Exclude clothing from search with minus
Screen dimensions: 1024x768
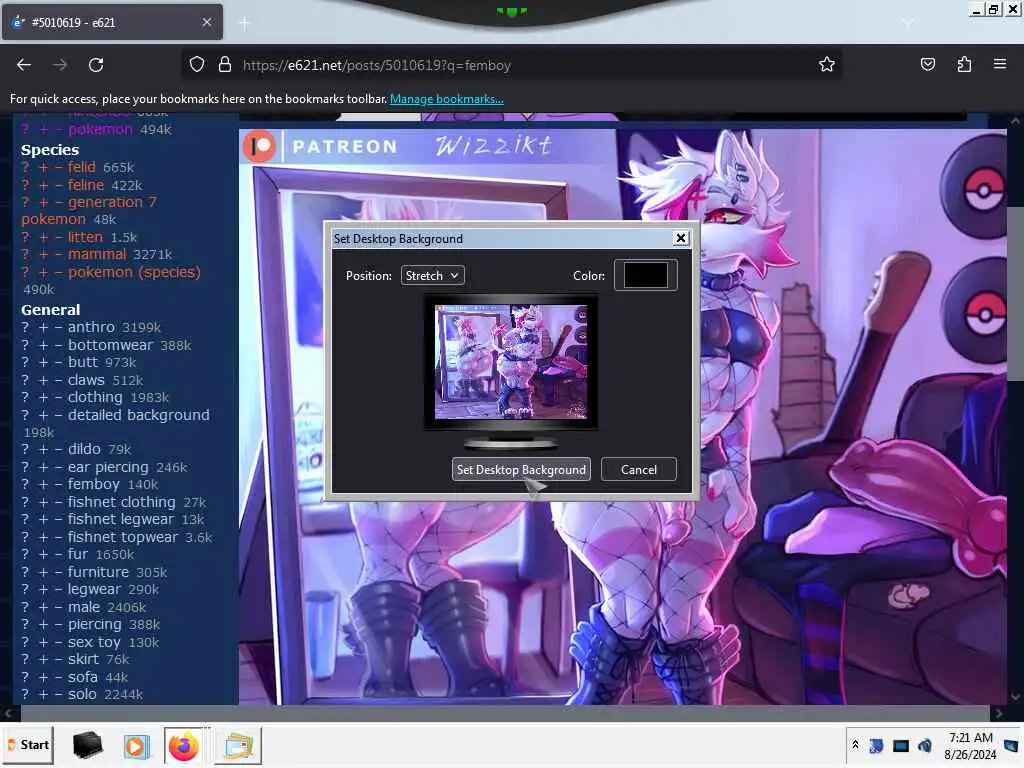pos(58,398)
